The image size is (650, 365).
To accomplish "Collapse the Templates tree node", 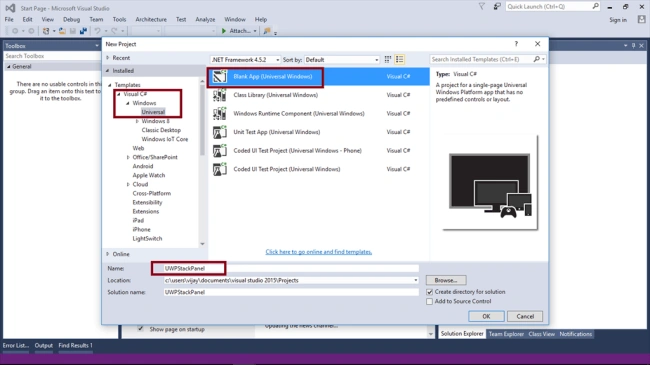I will point(110,85).
